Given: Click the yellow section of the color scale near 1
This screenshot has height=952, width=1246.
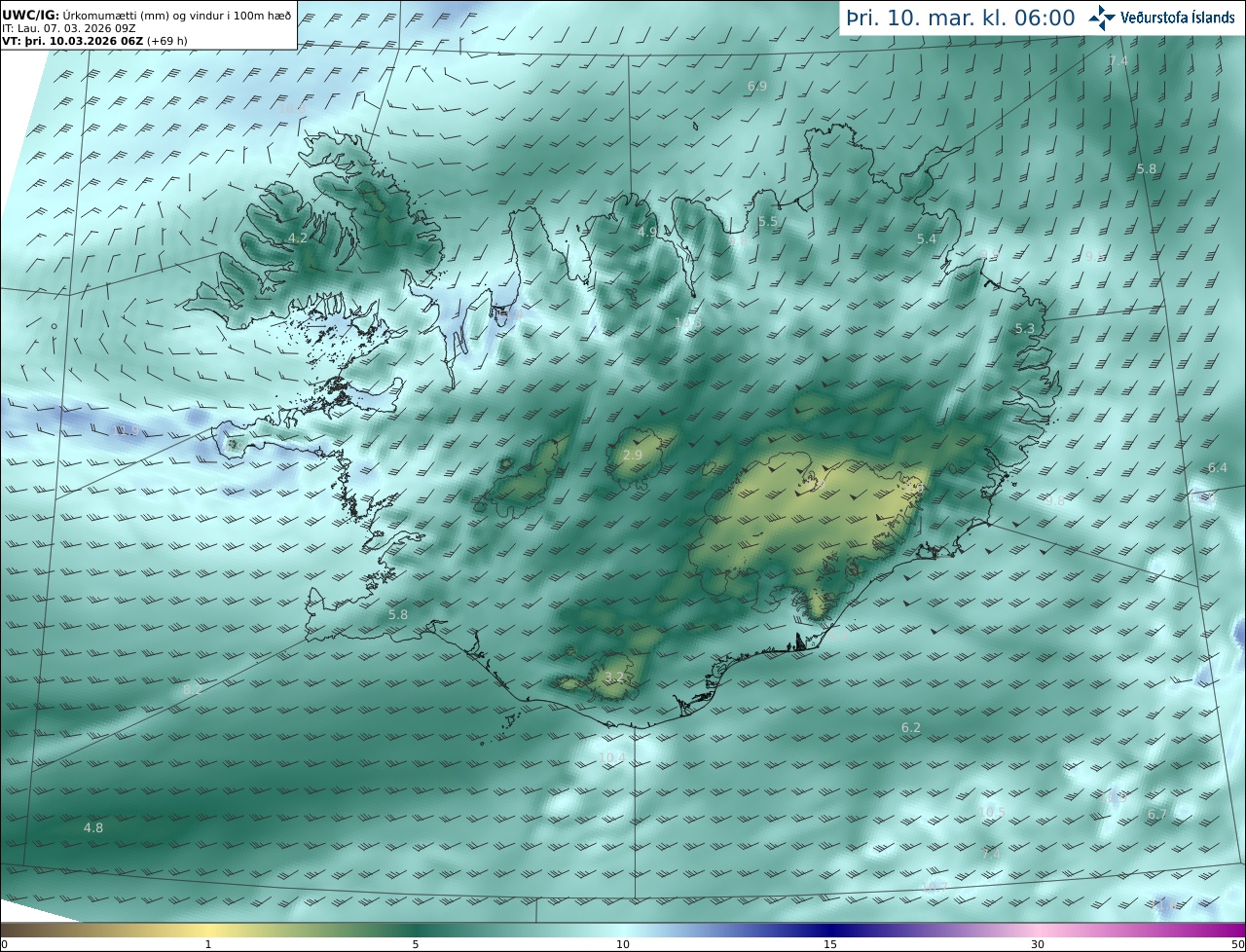Looking at the screenshot, I should click(208, 931).
